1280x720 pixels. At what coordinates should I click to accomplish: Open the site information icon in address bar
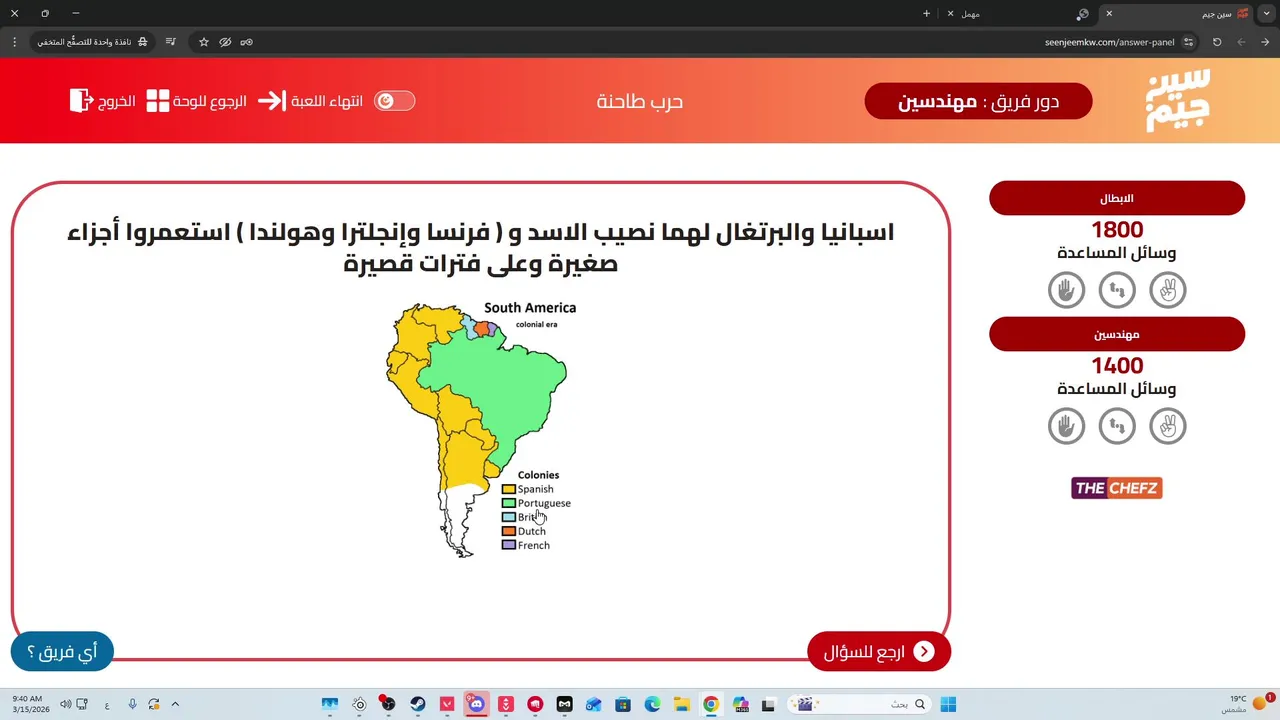(x=1188, y=42)
